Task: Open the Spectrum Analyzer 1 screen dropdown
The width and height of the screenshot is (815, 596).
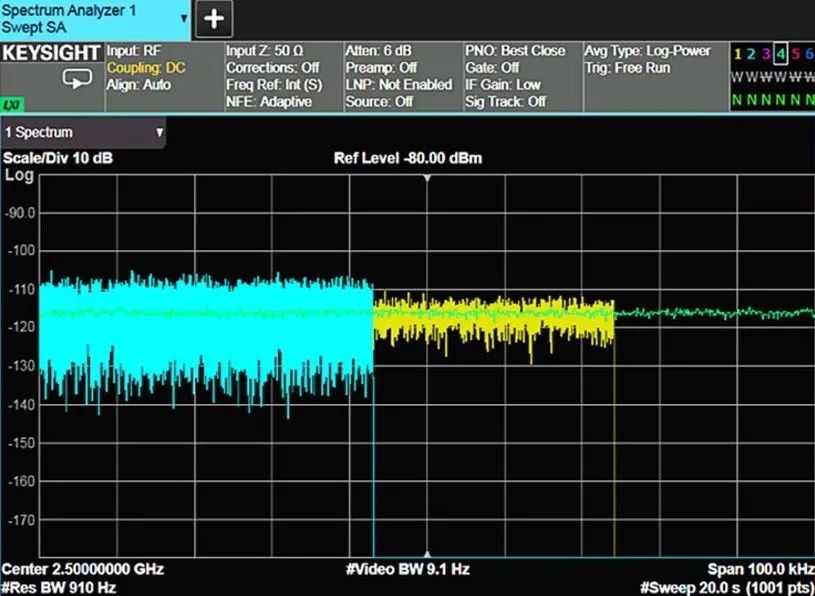Action: click(183, 18)
